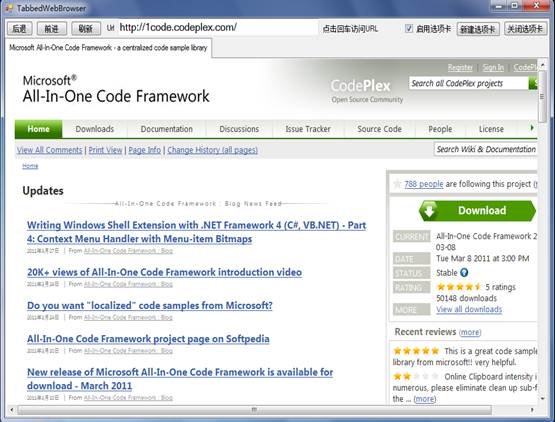
Task: Open the Home navigation tab
Action: pos(39,129)
